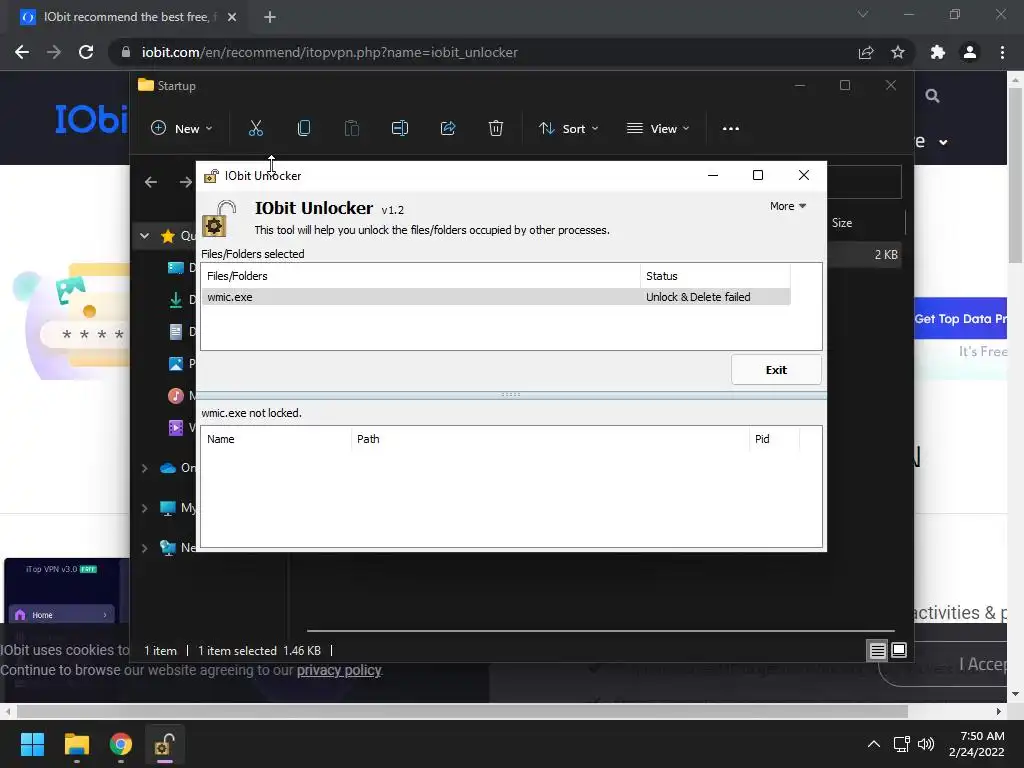Open Chrome's three-dot menu

[x=1002, y=52]
